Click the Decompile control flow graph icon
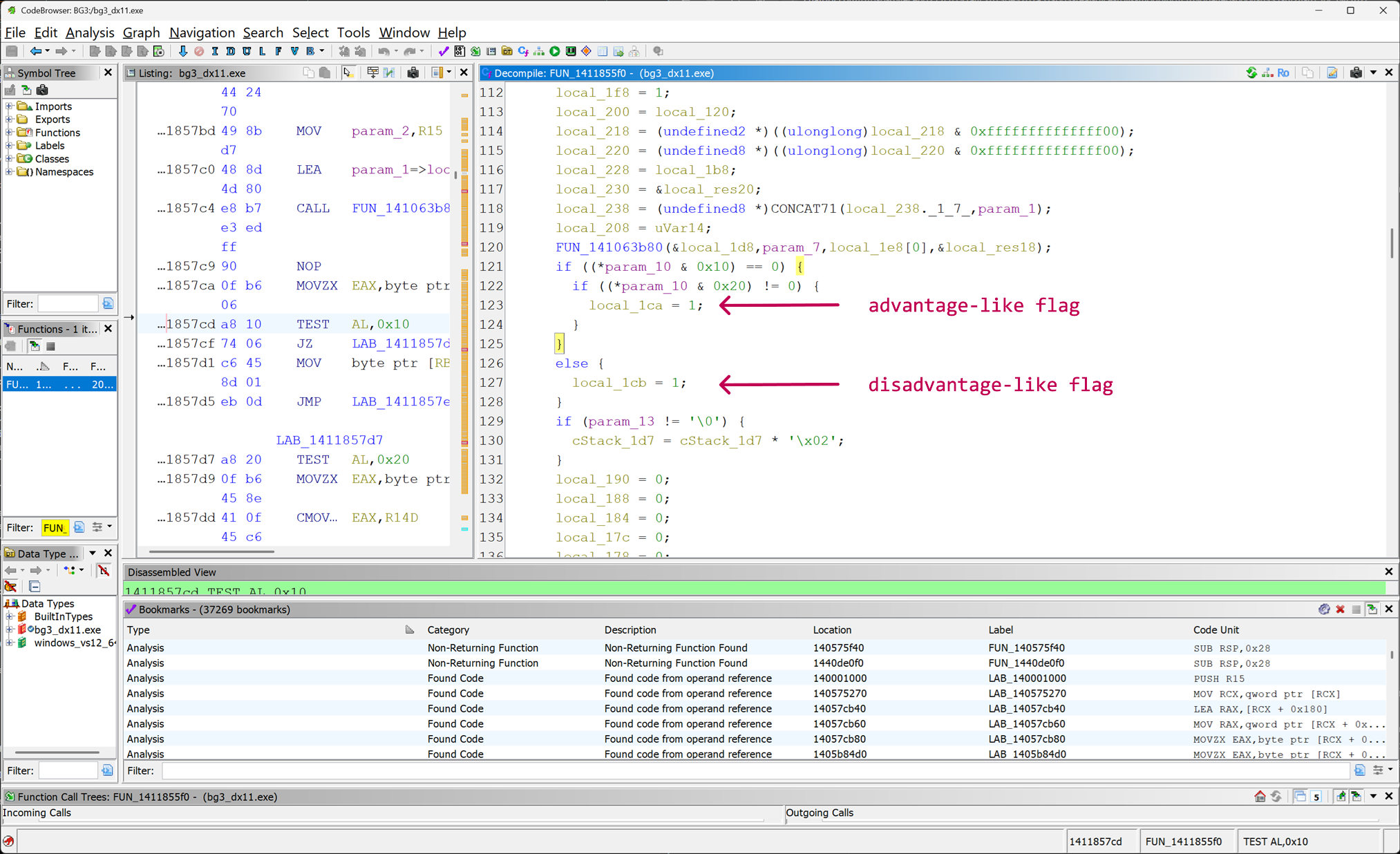The width and height of the screenshot is (1400, 854). point(1267,73)
